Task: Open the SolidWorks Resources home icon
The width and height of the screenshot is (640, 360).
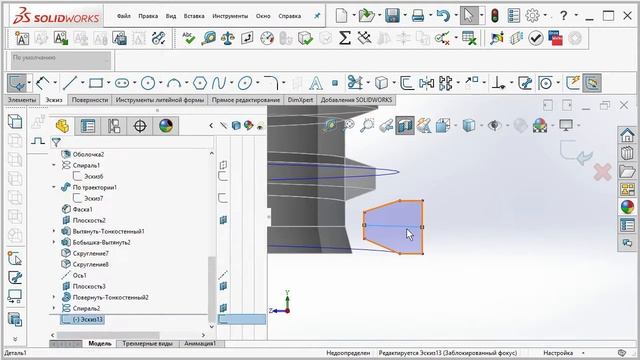Action: [627, 135]
